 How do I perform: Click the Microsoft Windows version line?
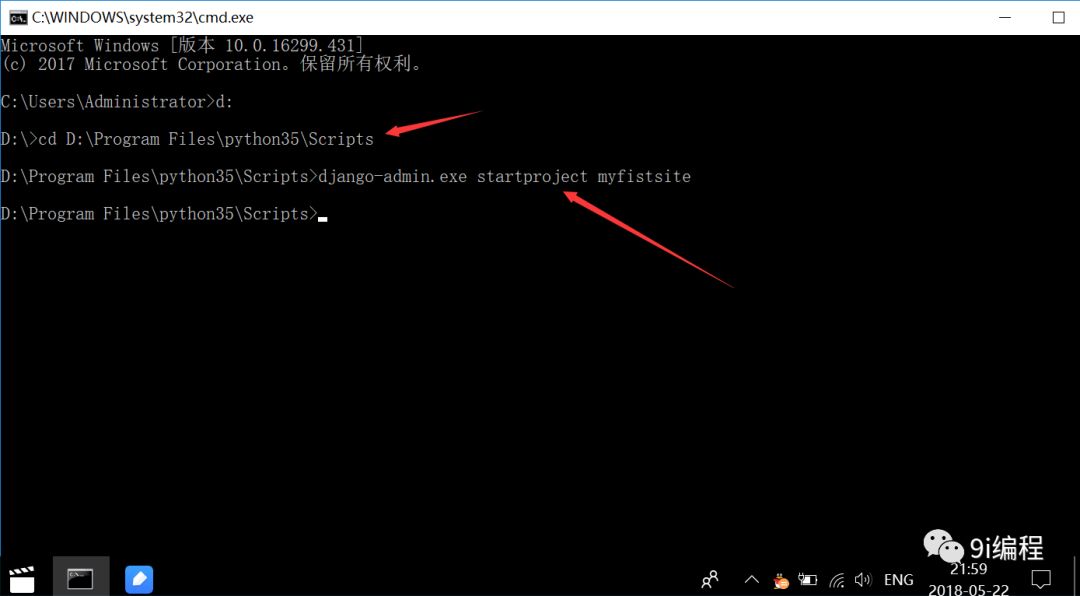(182, 46)
